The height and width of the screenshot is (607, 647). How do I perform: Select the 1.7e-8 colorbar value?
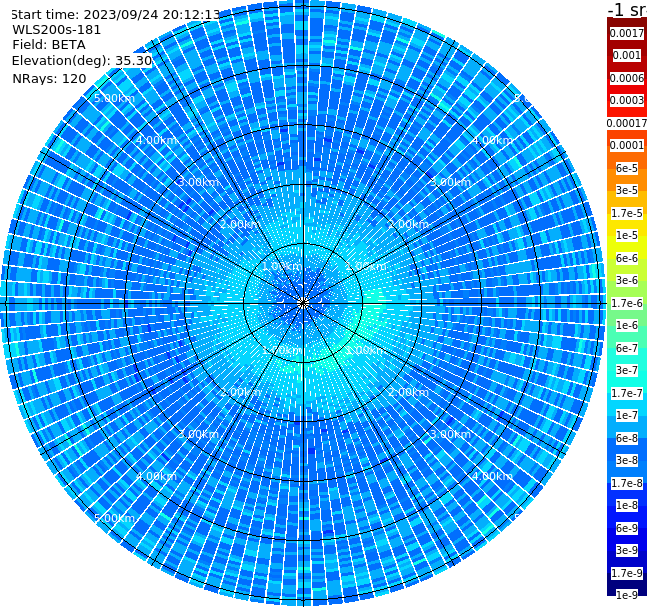[x=626, y=483]
